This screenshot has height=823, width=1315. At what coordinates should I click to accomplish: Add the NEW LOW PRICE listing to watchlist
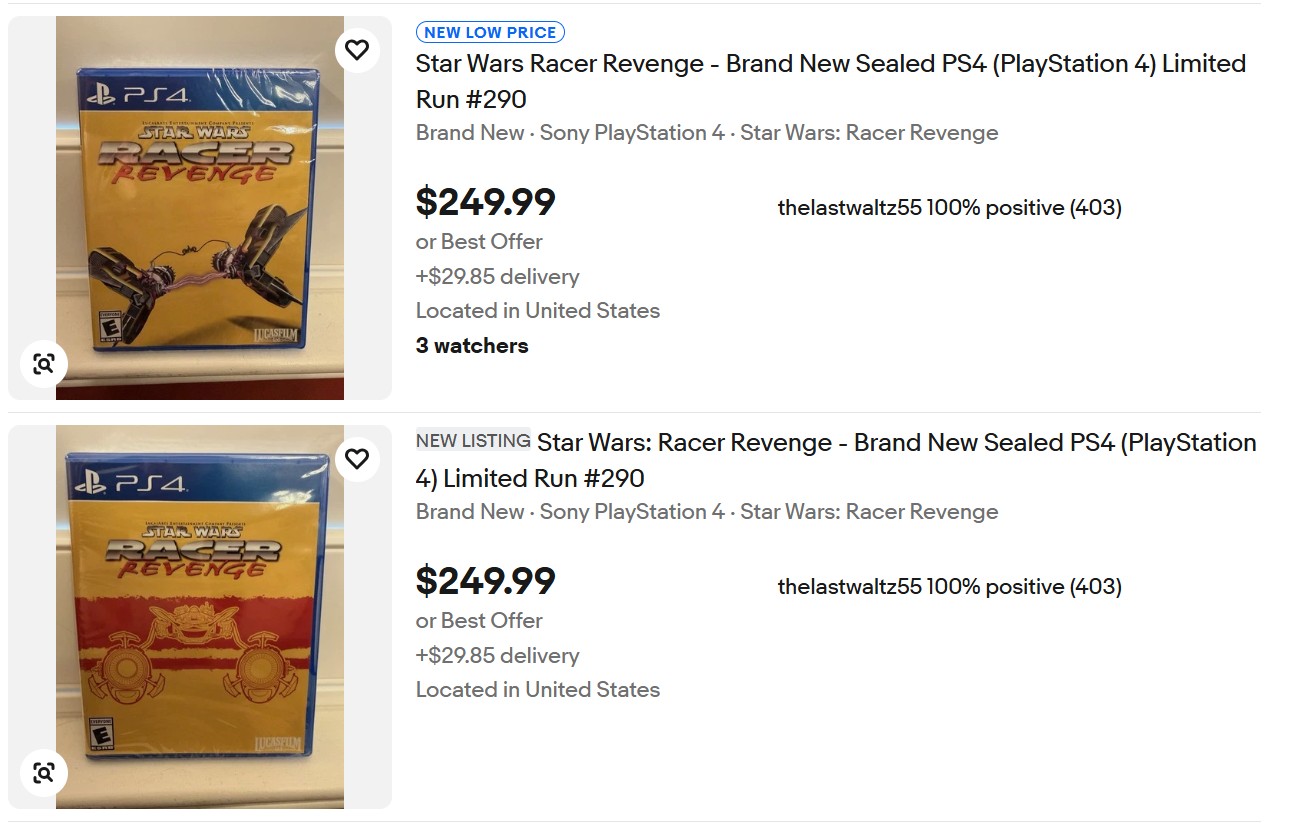[x=357, y=50]
